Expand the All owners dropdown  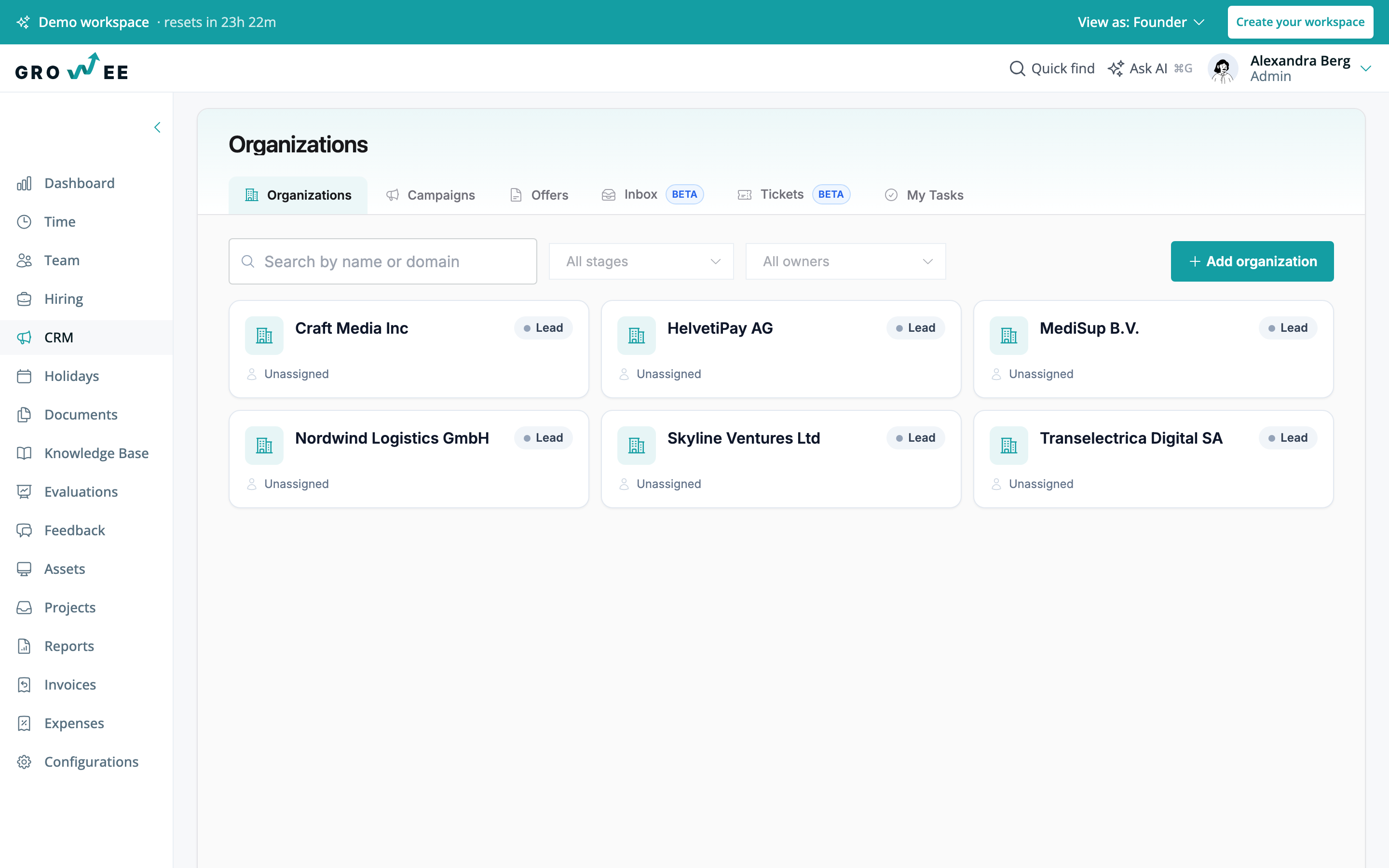click(845, 261)
